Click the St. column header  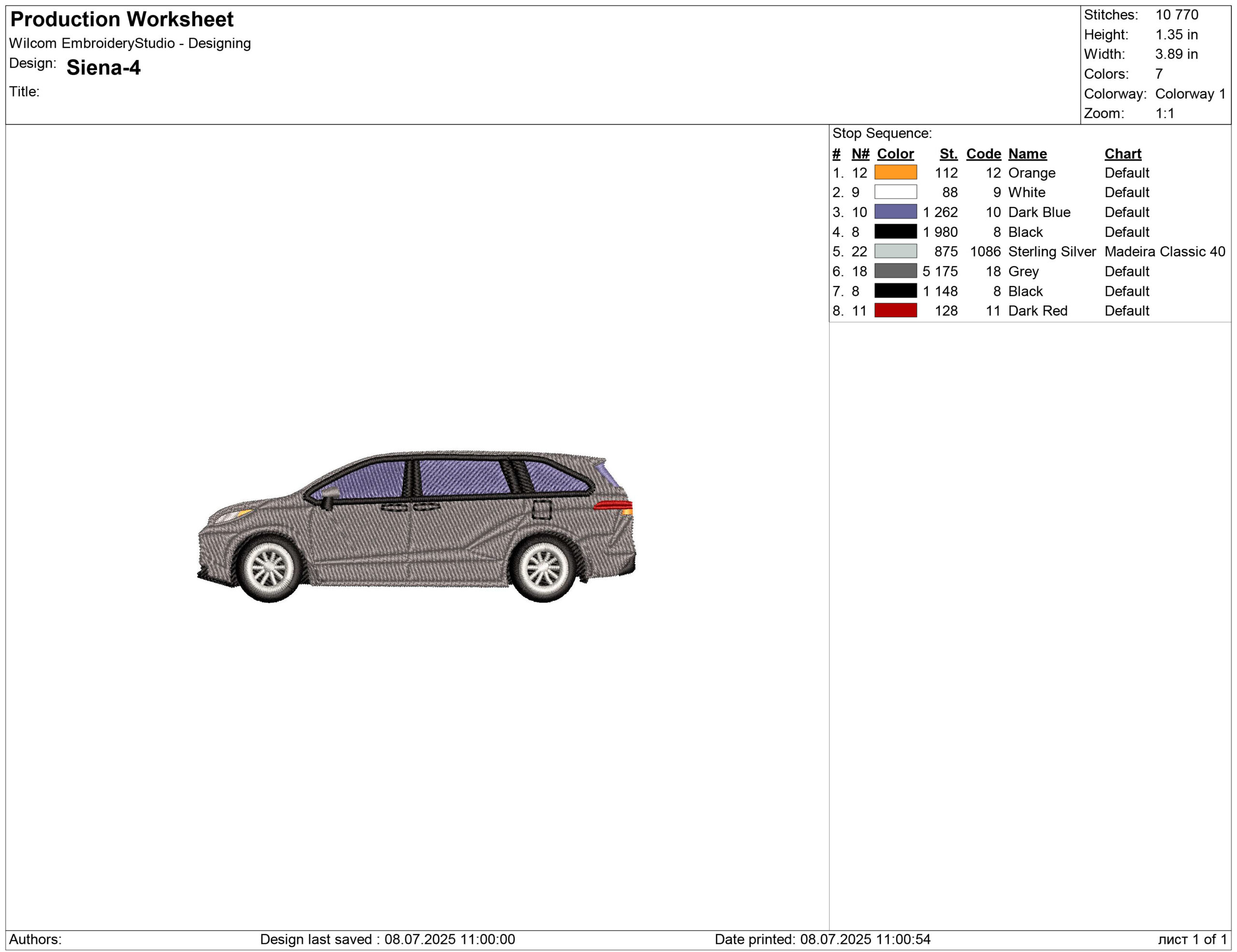click(x=948, y=154)
